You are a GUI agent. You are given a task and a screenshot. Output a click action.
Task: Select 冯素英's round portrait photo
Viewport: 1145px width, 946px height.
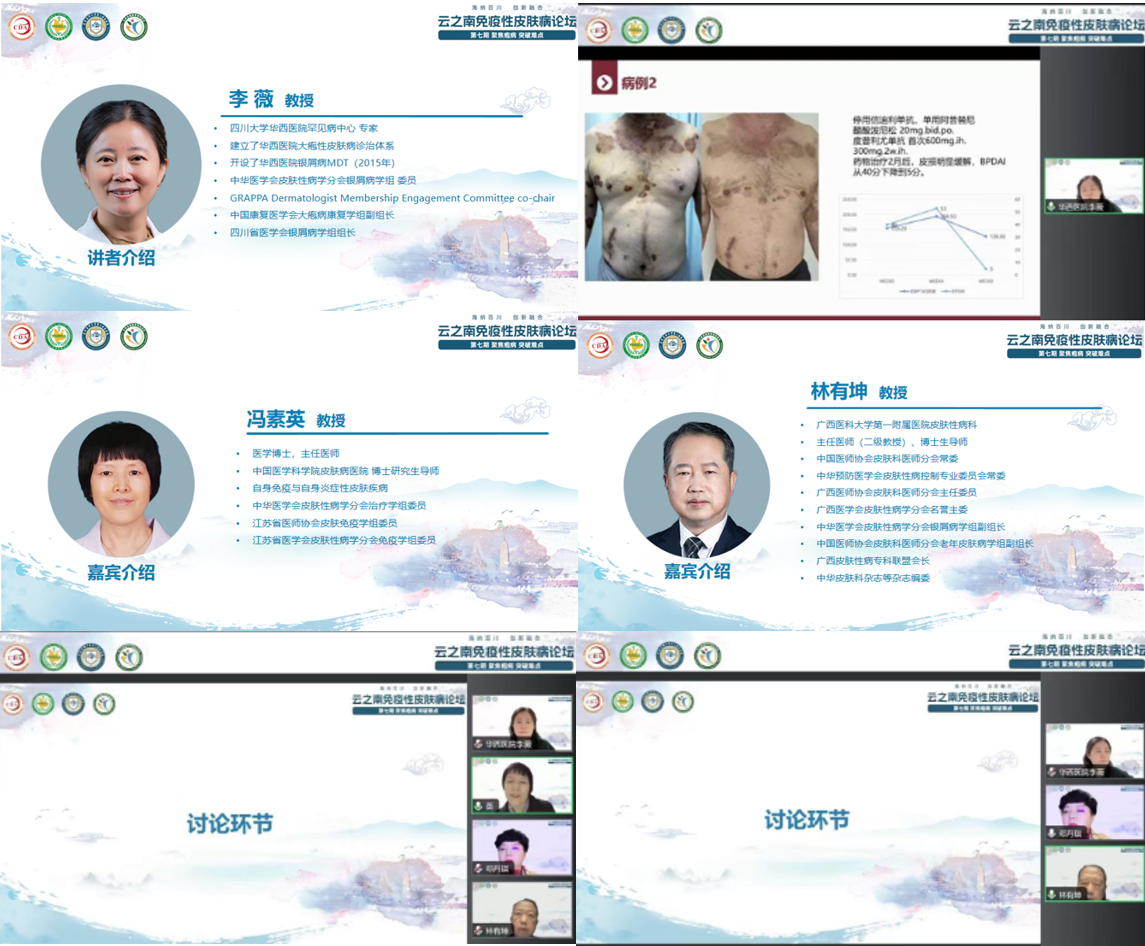tap(119, 483)
